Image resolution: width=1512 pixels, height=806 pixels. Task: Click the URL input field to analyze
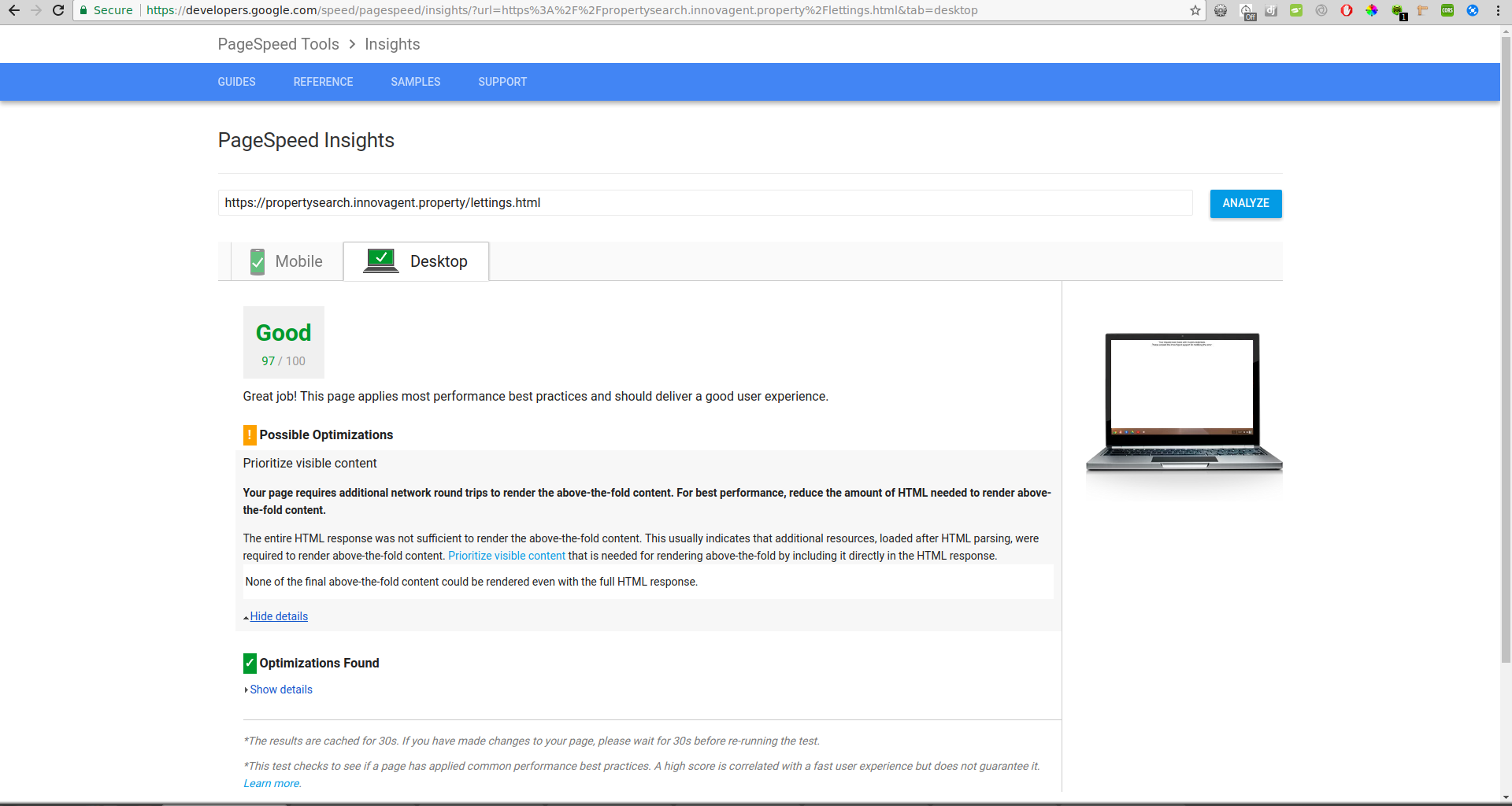705,202
